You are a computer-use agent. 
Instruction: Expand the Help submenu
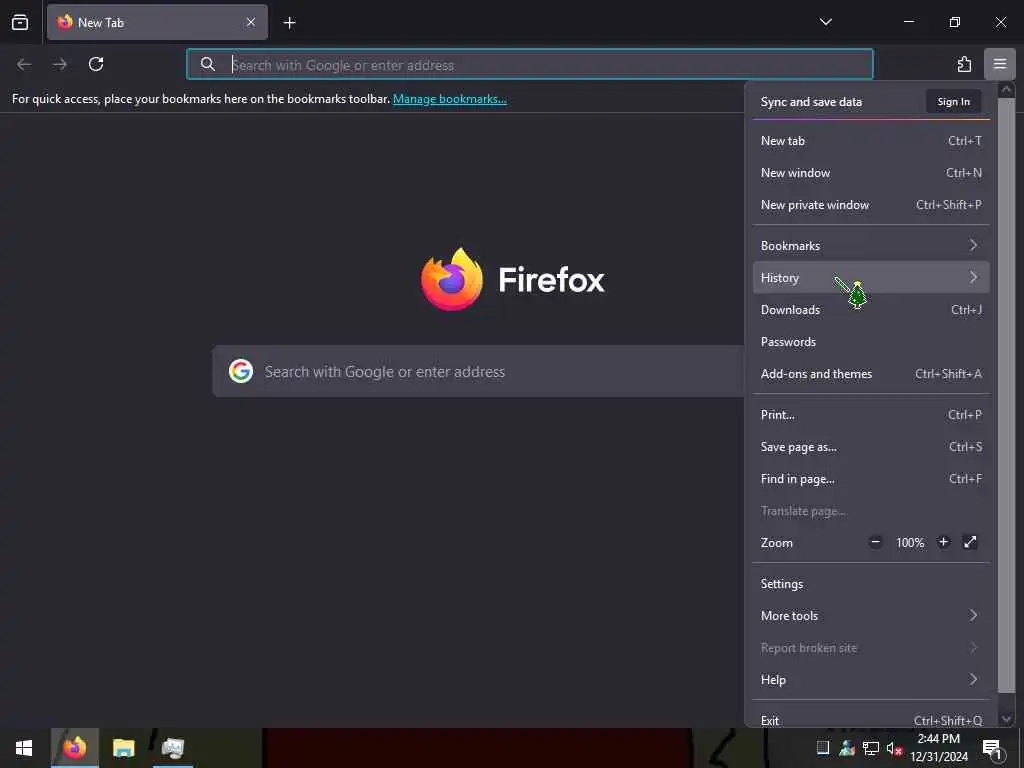tap(871, 680)
